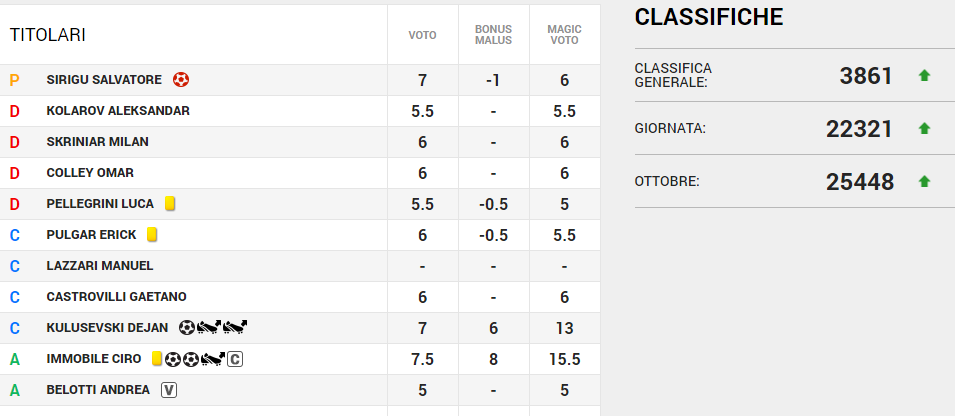Click the green arrow beside Classifica Generale

(924, 76)
